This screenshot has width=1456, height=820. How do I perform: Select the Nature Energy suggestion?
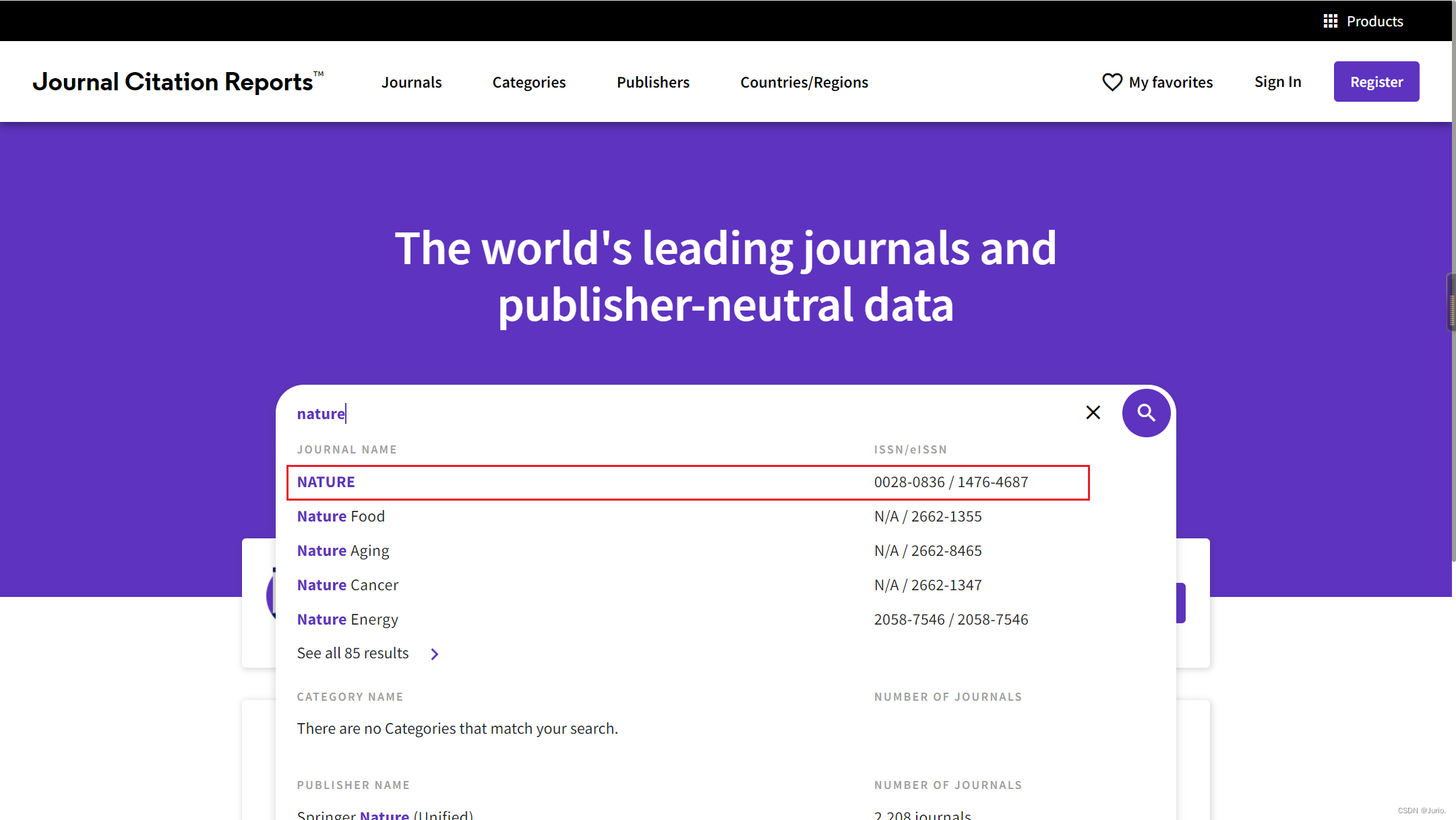(x=348, y=619)
